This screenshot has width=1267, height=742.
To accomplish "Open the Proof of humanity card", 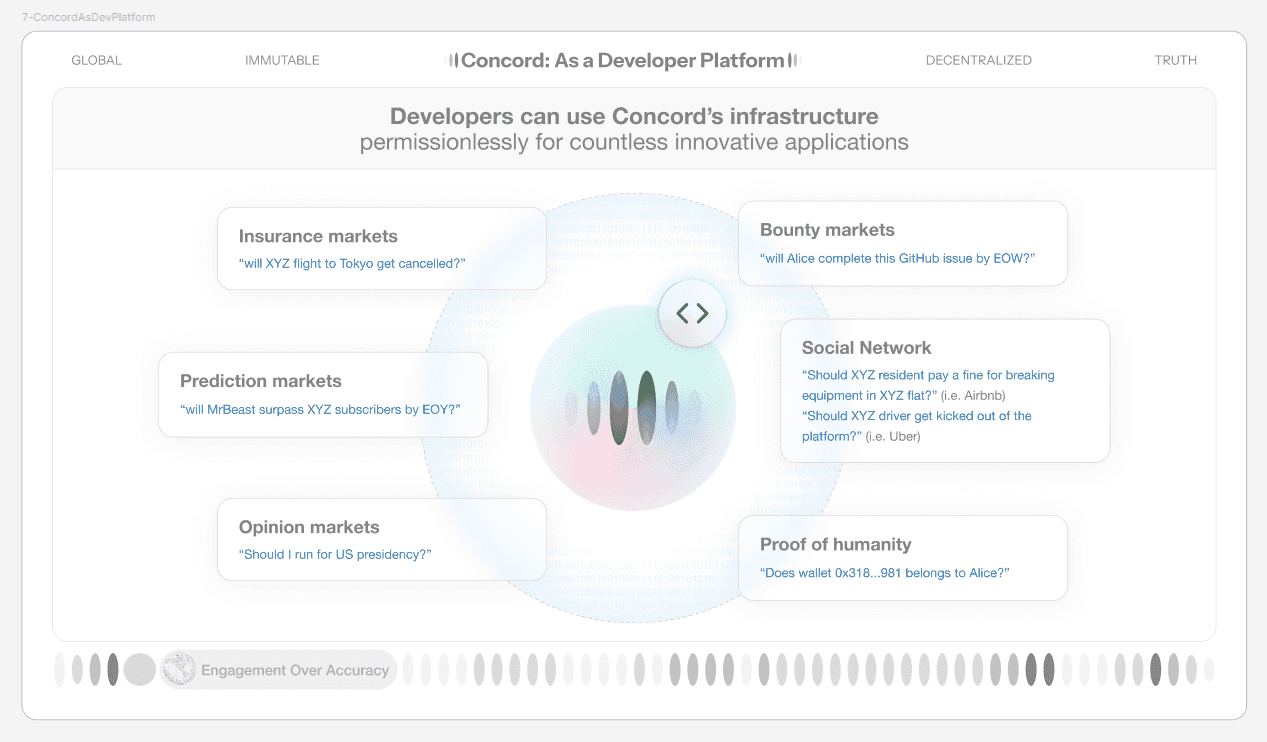I will 903,558.
